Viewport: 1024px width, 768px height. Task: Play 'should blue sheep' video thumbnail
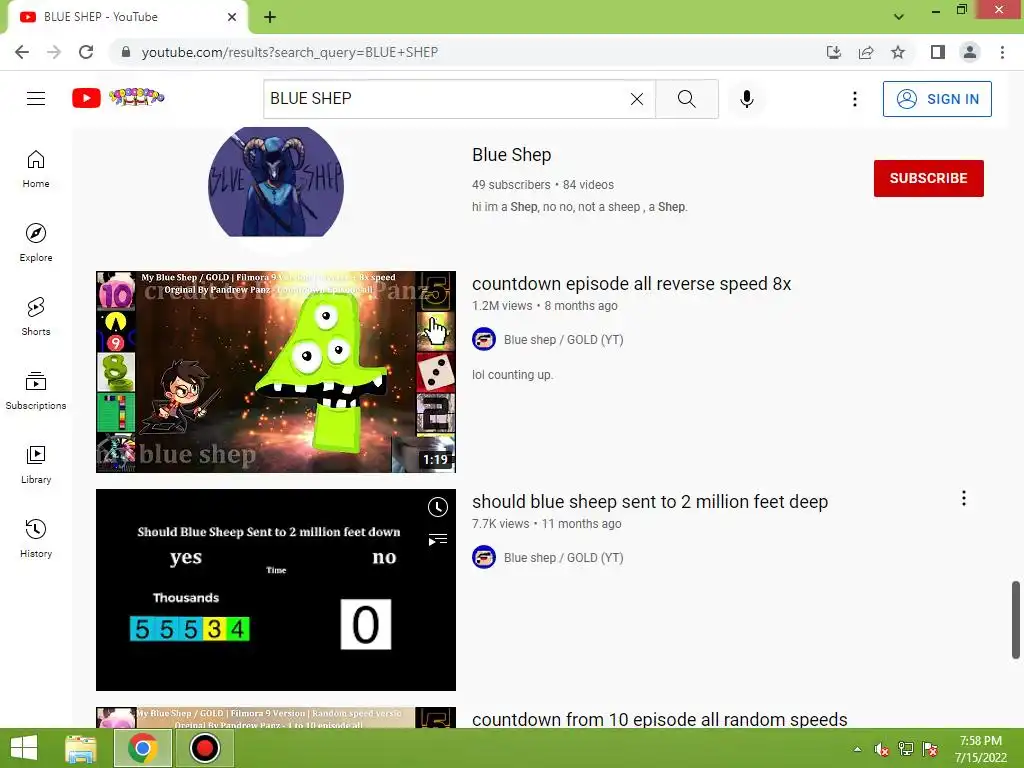pyautogui.click(x=276, y=590)
